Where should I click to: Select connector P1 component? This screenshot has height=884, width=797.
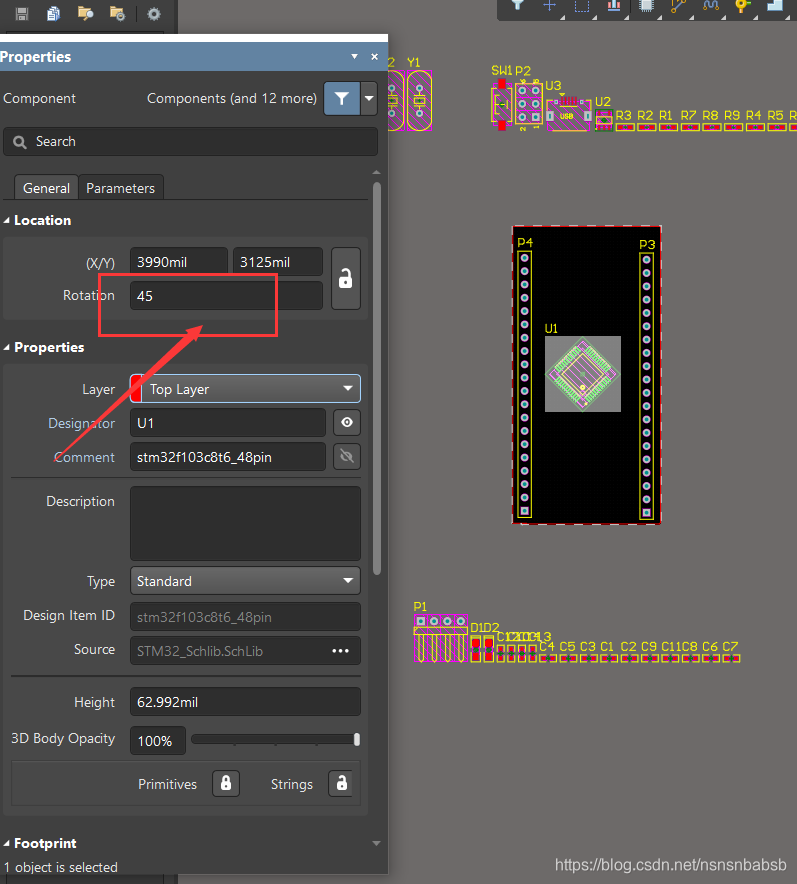tap(441, 638)
